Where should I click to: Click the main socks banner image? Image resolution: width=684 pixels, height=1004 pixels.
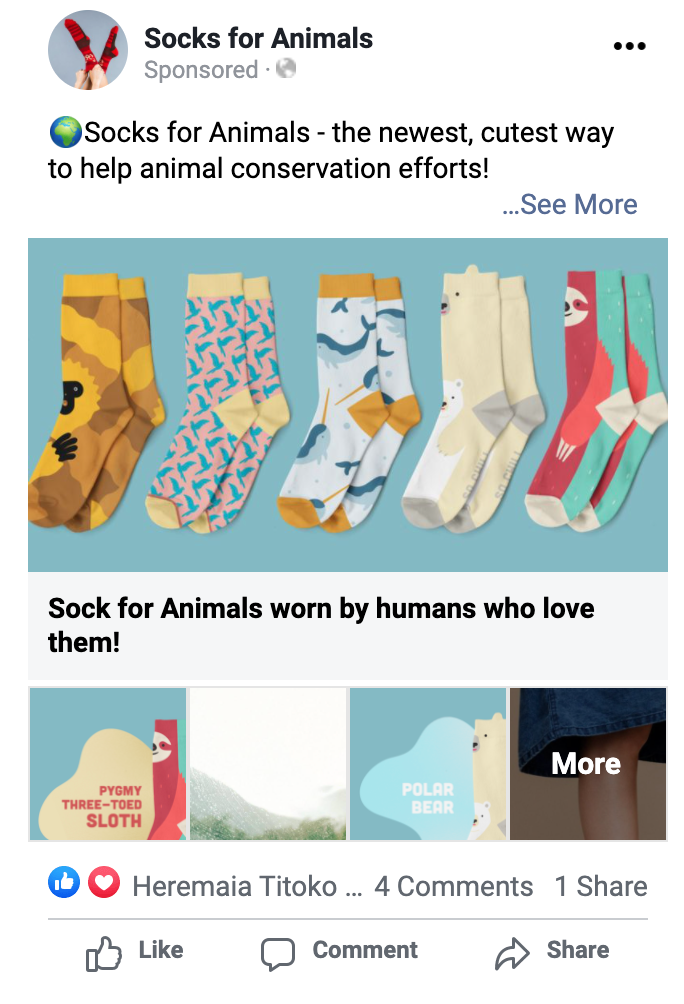coord(347,404)
